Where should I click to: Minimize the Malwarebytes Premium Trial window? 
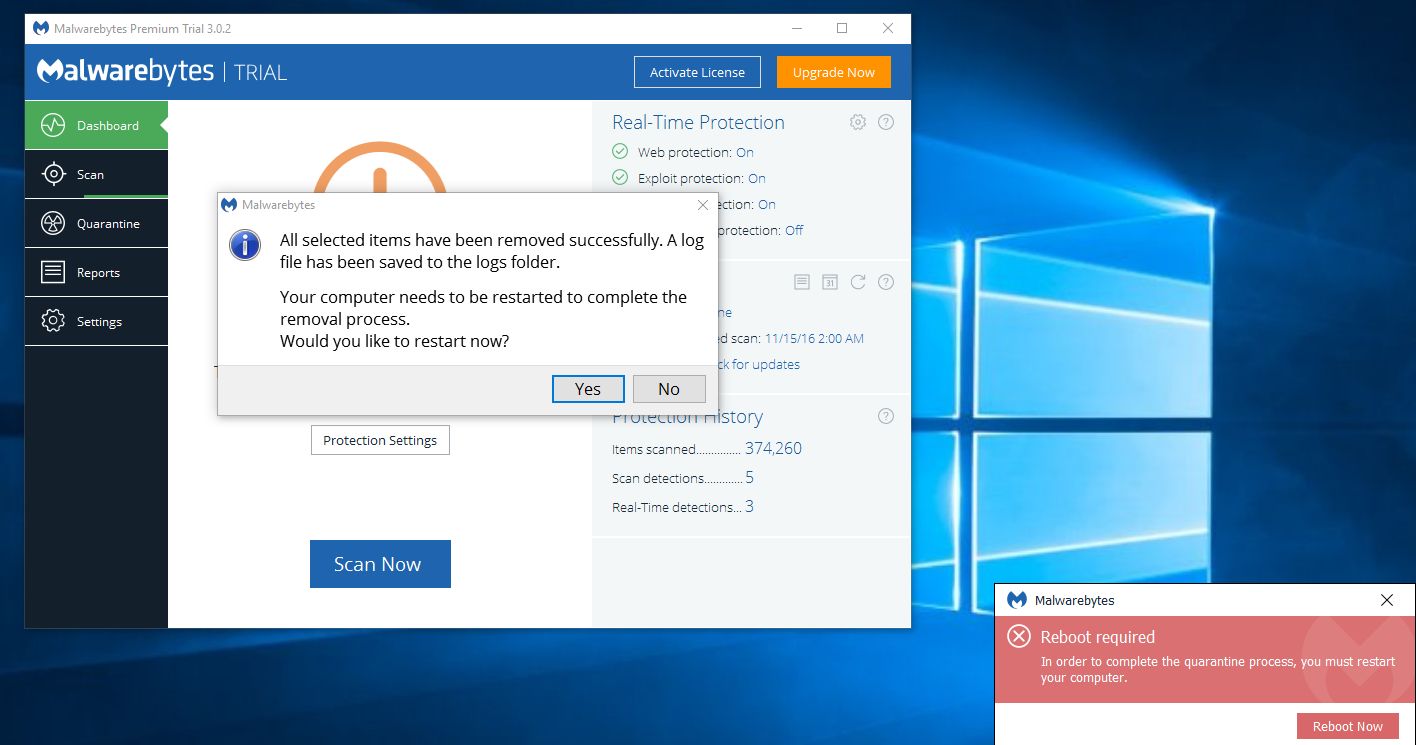[795, 28]
